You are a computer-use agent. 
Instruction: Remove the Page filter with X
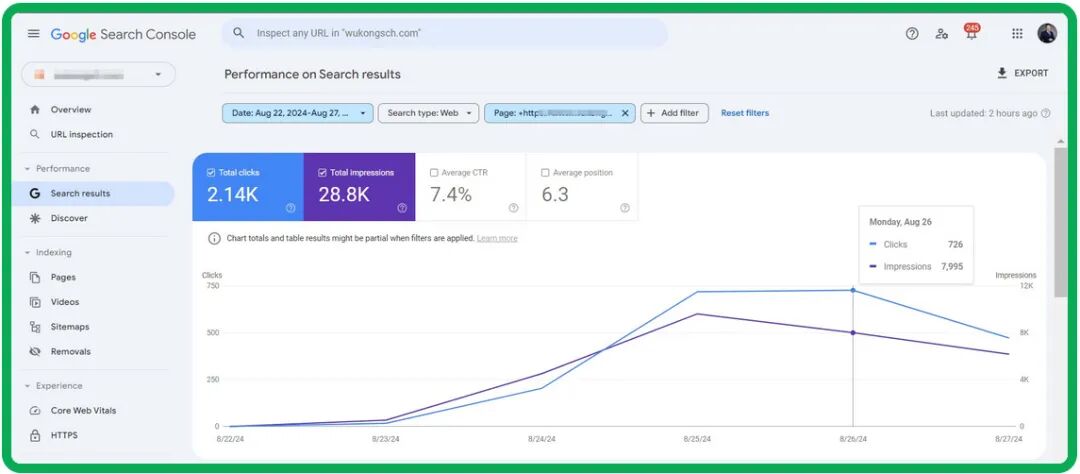625,113
